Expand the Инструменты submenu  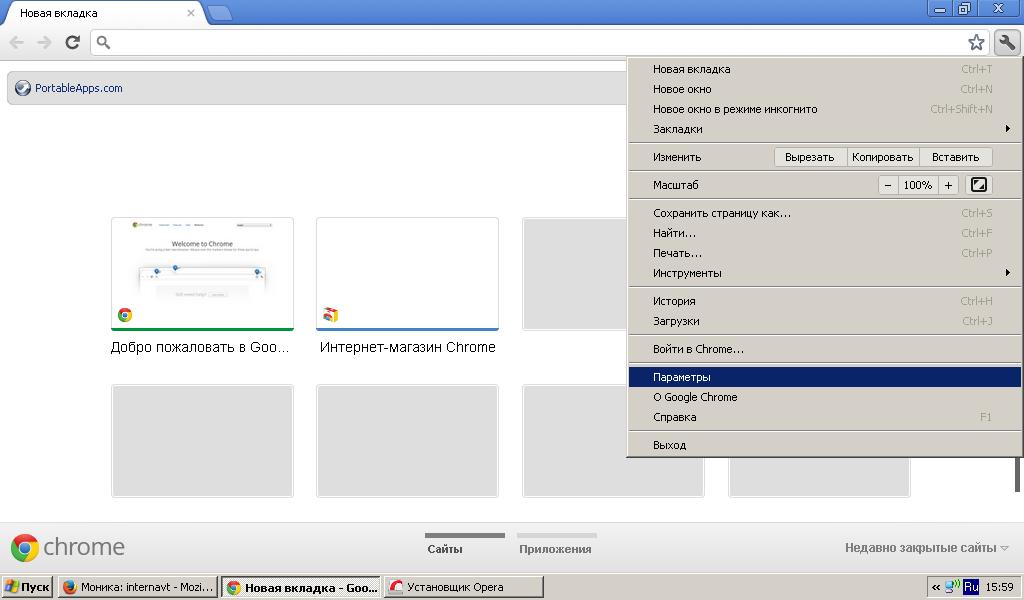(824, 274)
